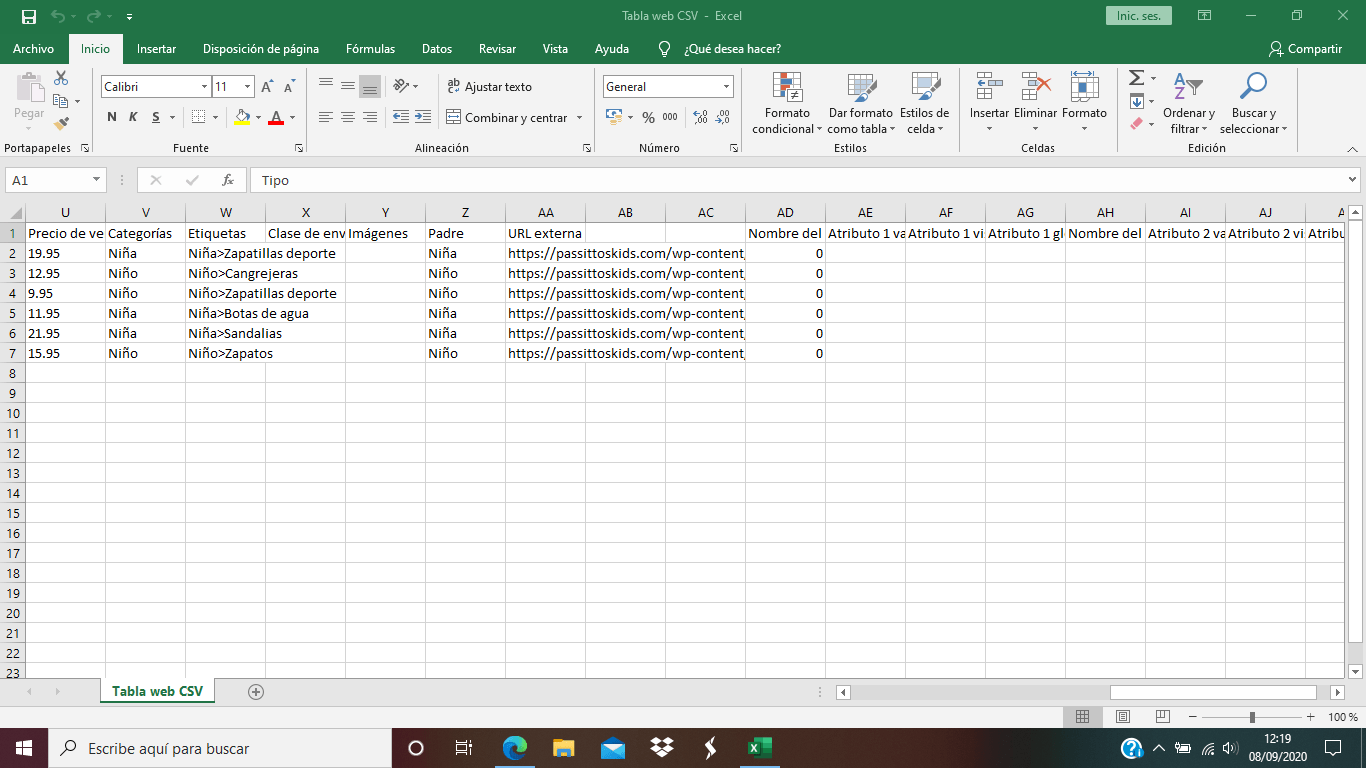Select the Tabla web CSV sheet tab

point(157,692)
